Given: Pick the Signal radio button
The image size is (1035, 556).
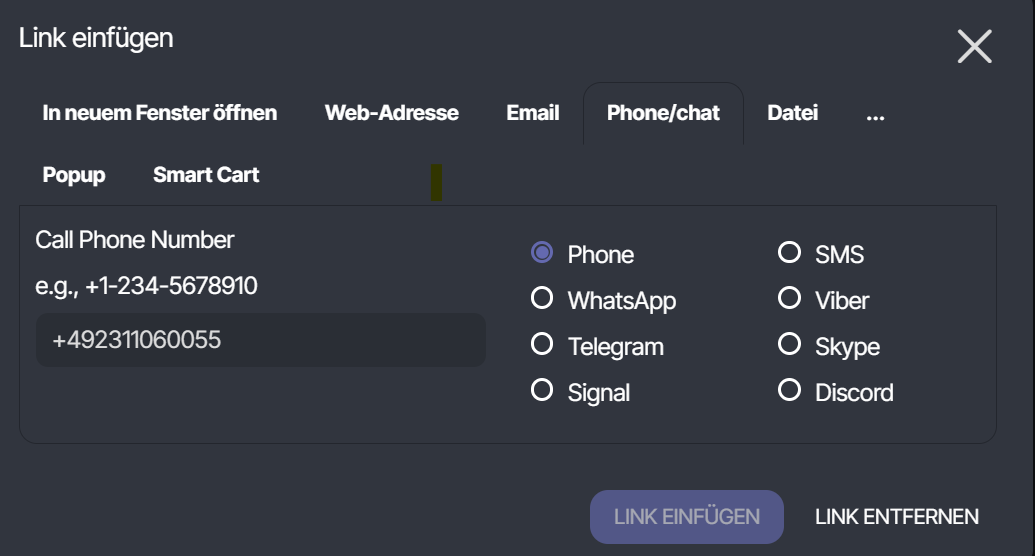Looking at the screenshot, I should click(x=542, y=390).
